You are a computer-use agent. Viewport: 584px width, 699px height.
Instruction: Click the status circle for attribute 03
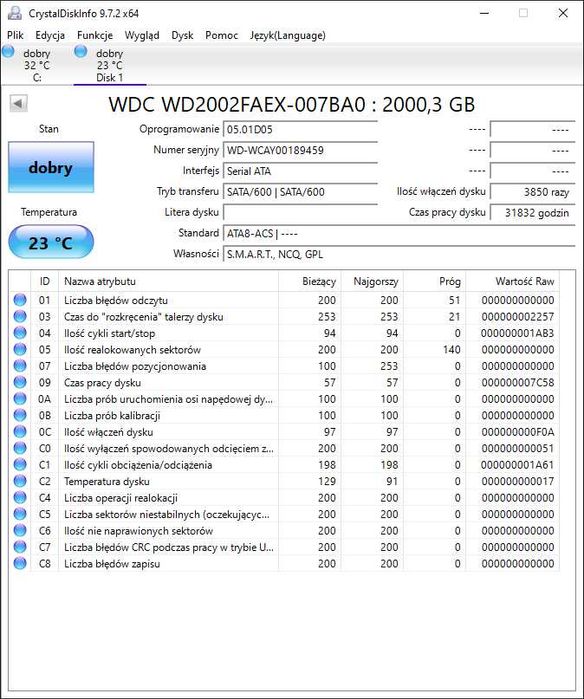(20, 317)
